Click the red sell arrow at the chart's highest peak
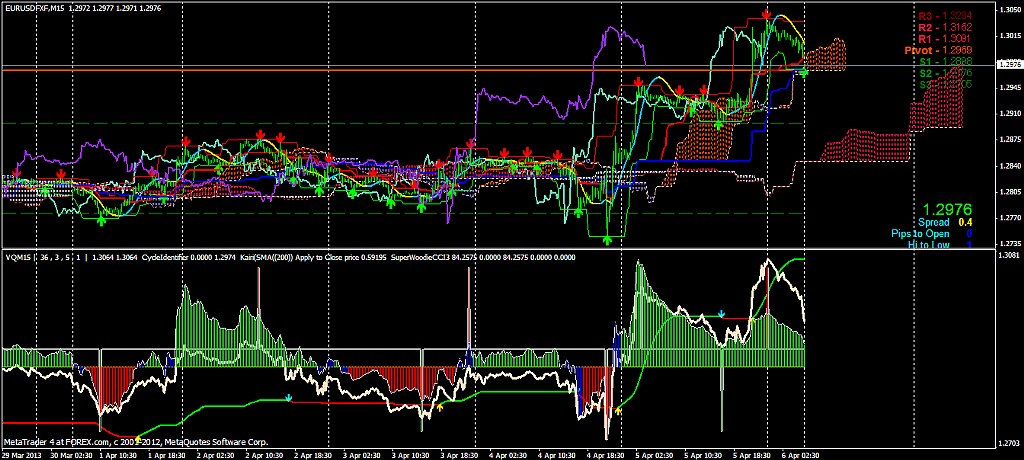Screen dimensions: 1024x460 click(x=766, y=15)
